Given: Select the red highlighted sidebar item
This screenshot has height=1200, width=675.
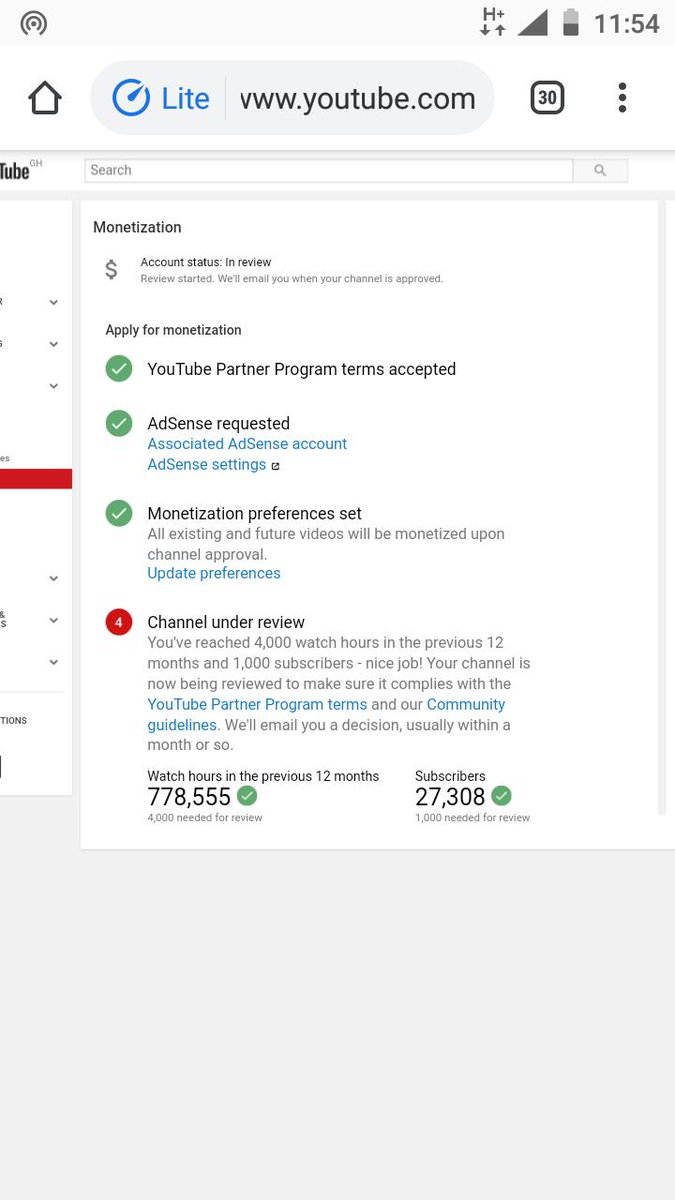Looking at the screenshot, I should pyautogui.click(x=36, y=479).
